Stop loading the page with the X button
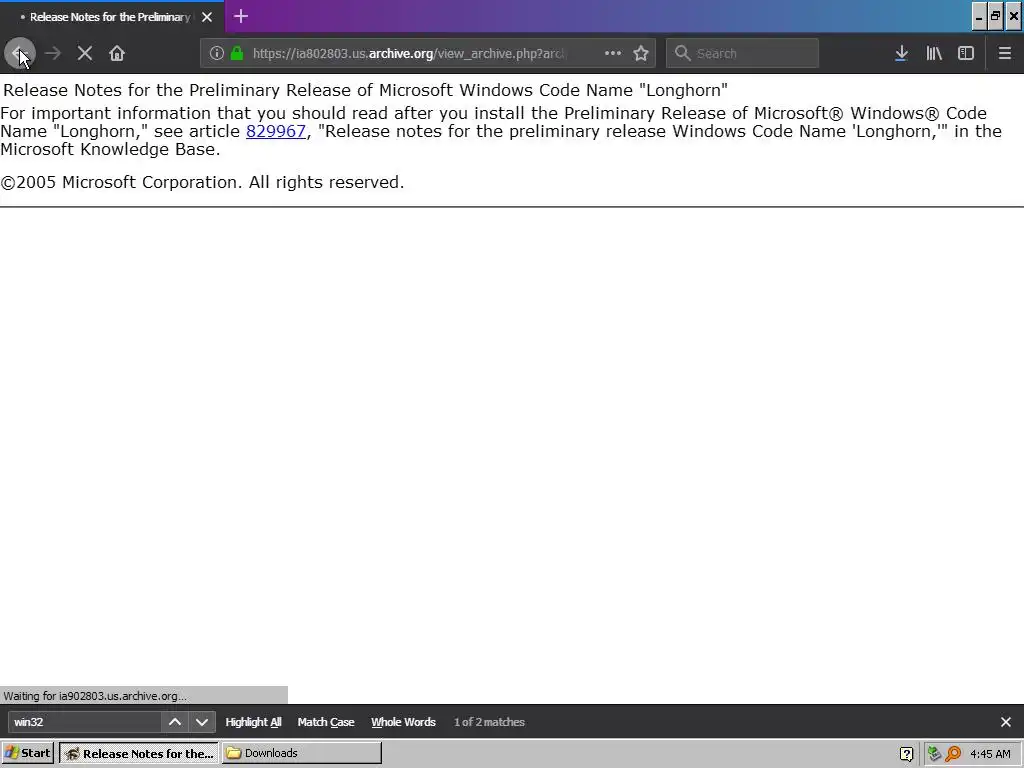 click(x=85, y=54)
